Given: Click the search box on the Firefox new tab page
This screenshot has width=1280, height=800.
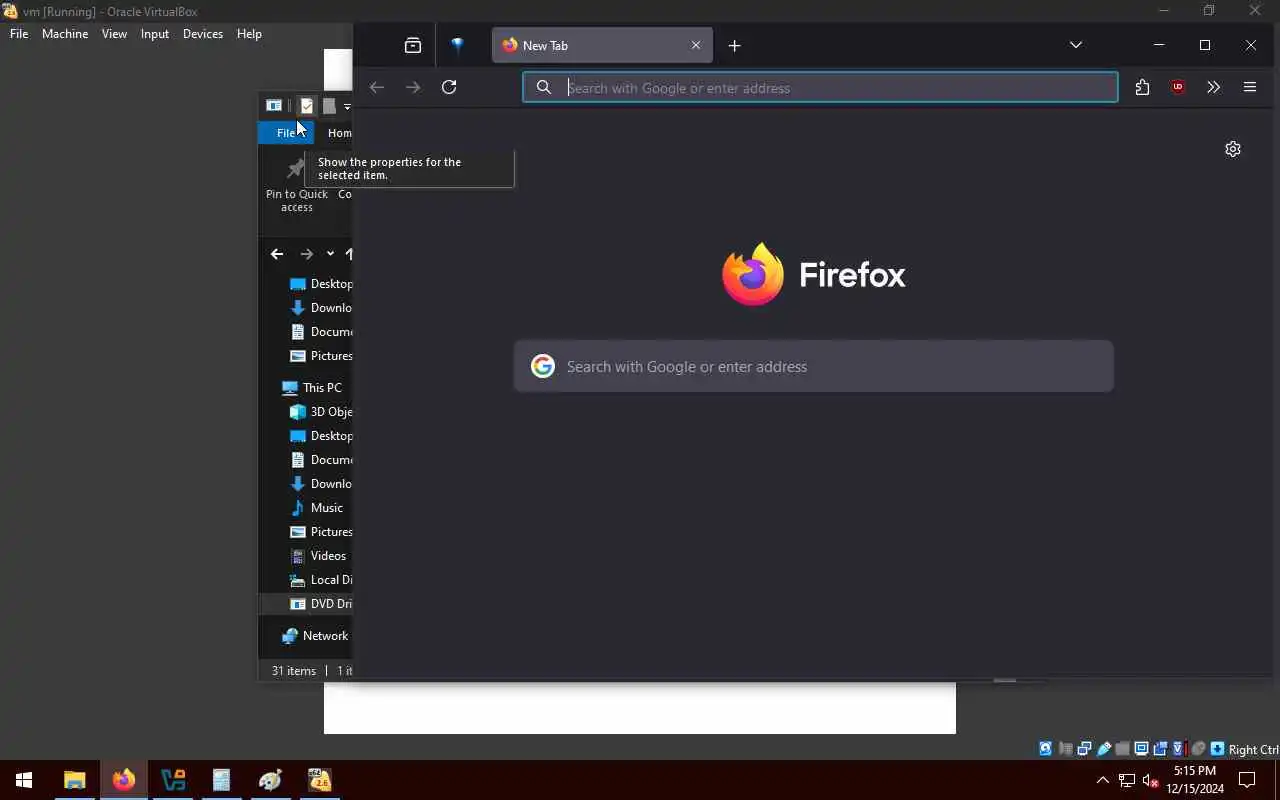Looking at the screenshot, I should pos(813,366).
